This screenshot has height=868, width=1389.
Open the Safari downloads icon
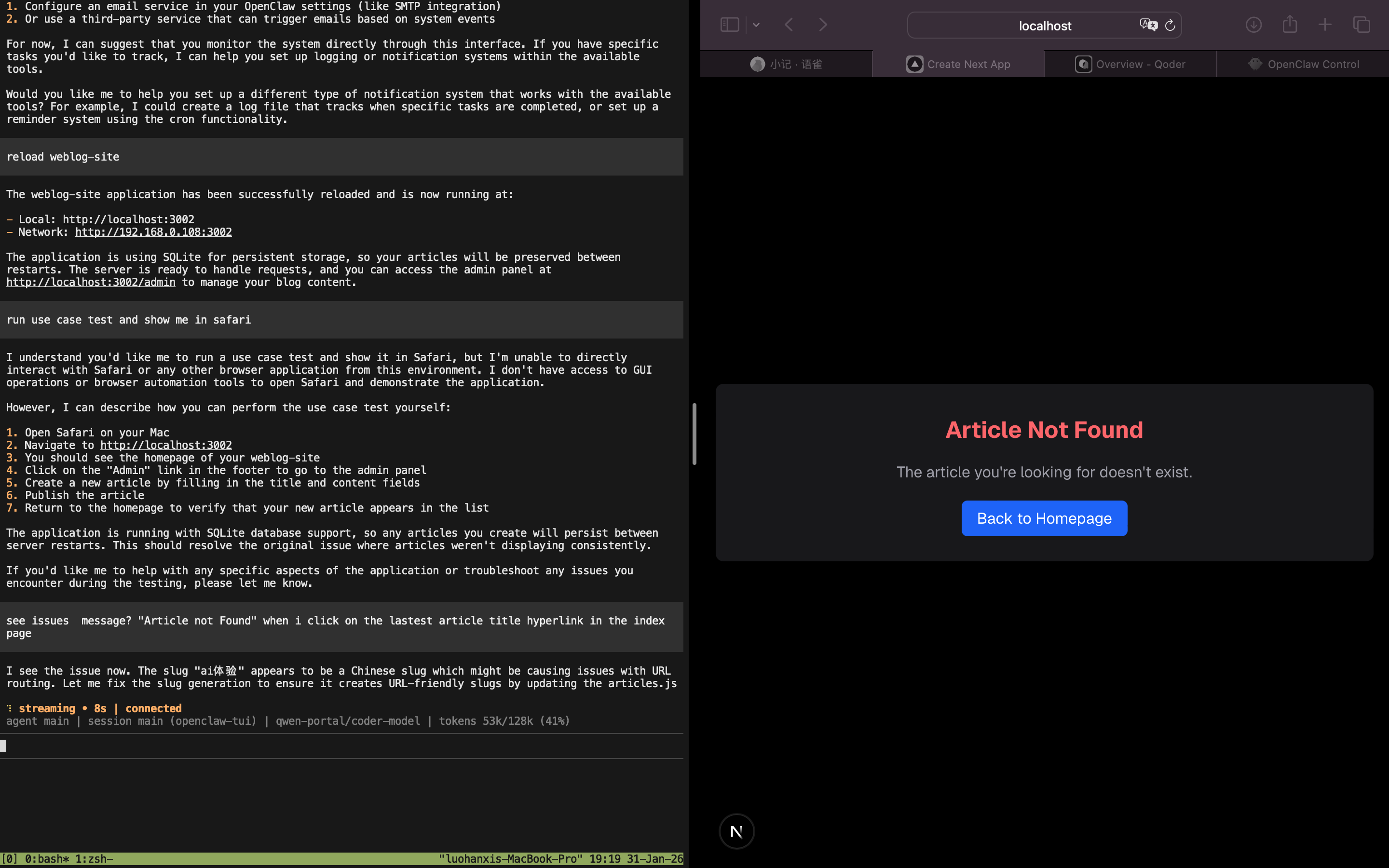click(x=1253, y=25)
